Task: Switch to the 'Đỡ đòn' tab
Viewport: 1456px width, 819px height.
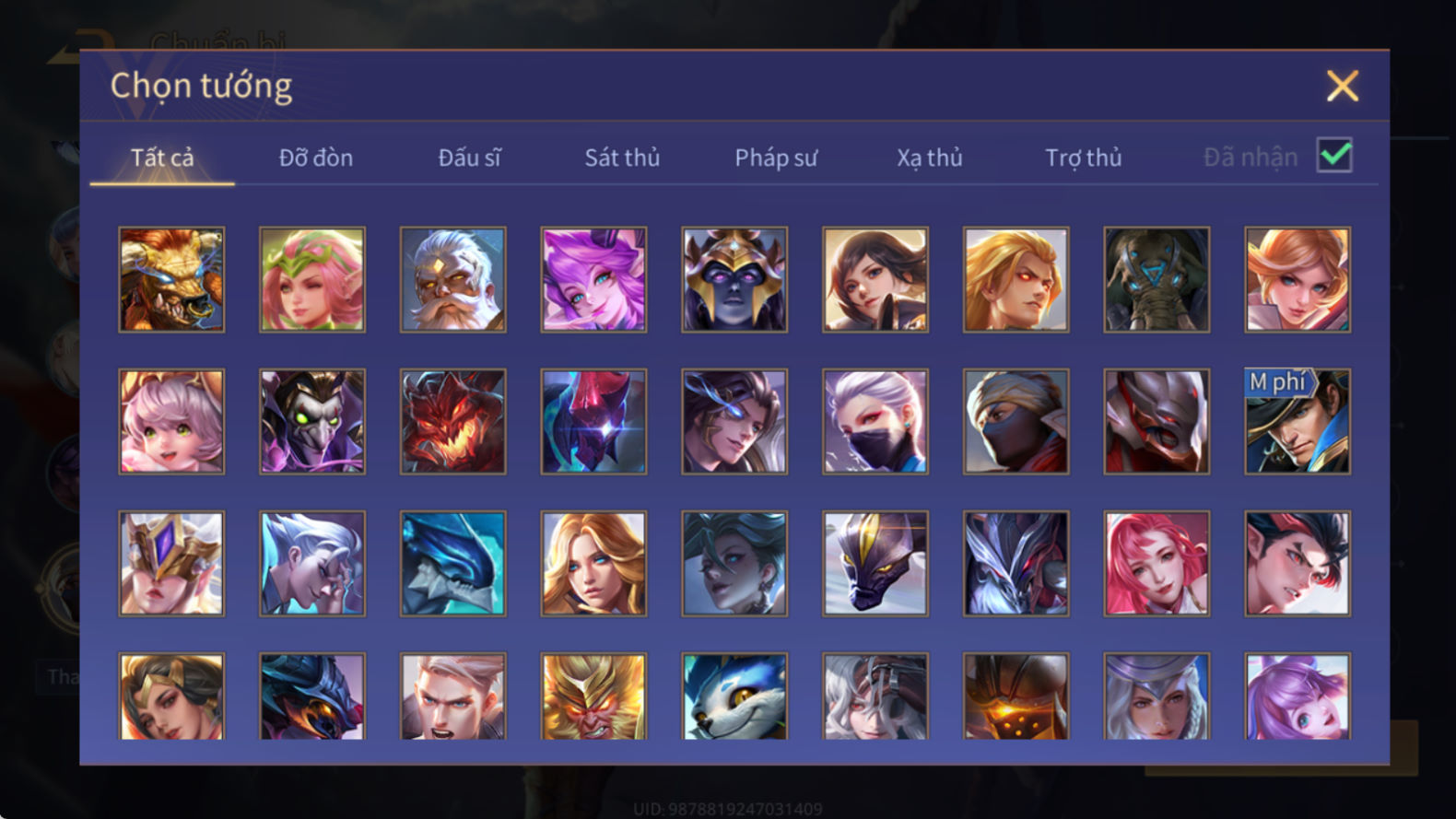Action: 316,158
